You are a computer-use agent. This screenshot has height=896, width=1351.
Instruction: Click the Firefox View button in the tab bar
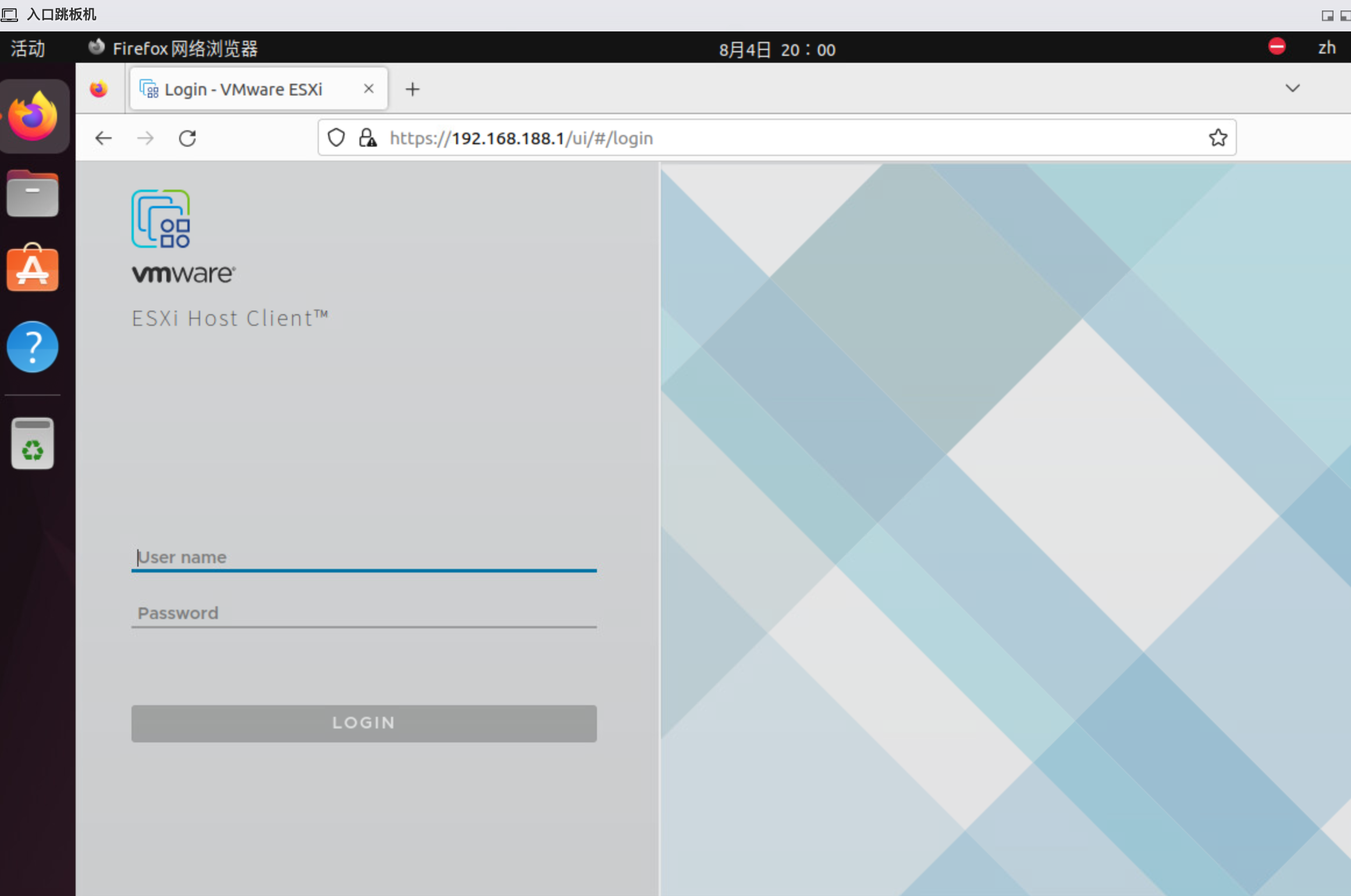(99, 89)
